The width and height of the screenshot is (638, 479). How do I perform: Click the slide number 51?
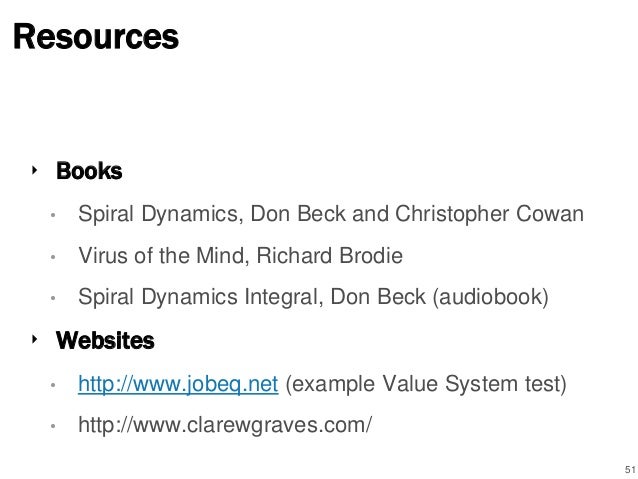tap(630, 469)
